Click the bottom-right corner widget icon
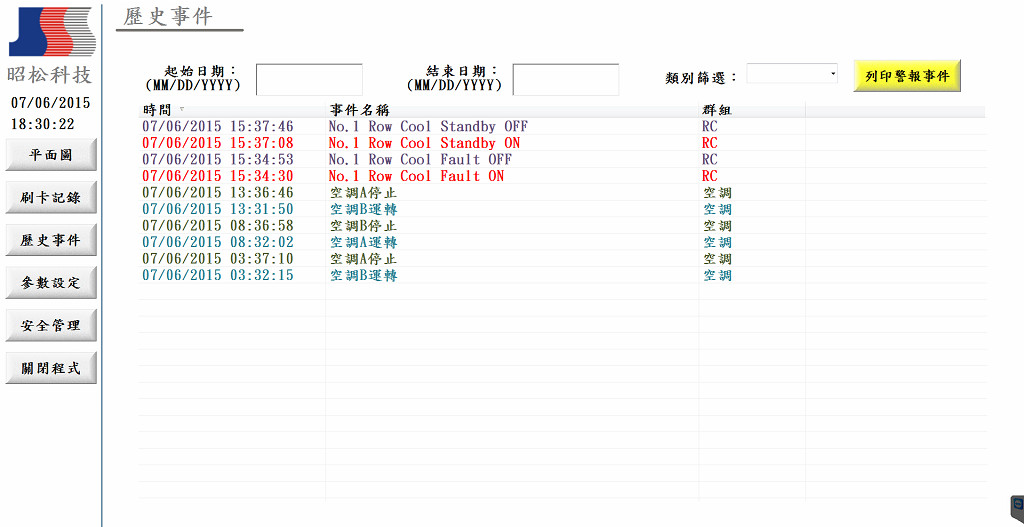 point(1017,506)
